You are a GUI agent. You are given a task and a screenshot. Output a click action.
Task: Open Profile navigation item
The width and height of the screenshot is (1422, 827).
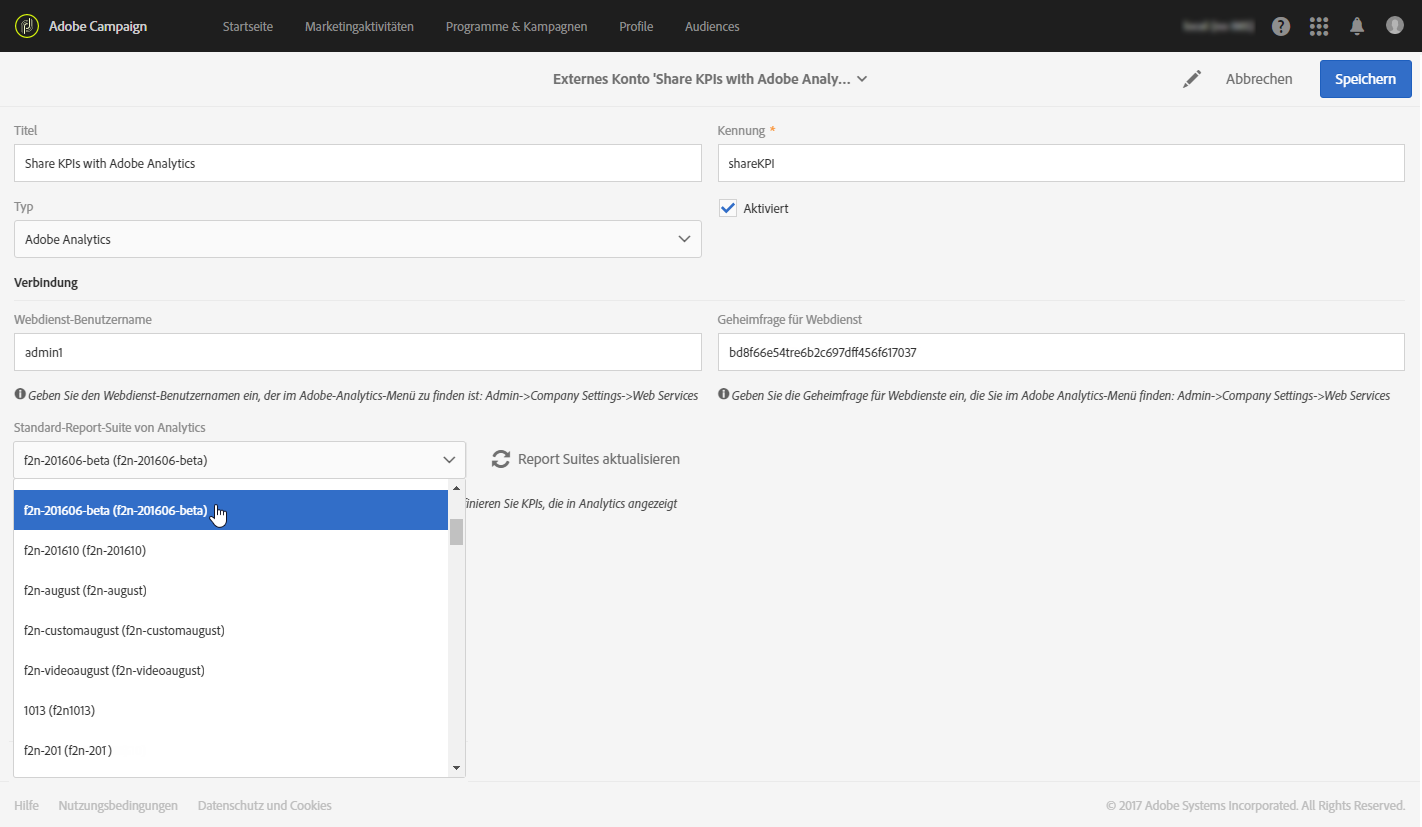(636, 26)
